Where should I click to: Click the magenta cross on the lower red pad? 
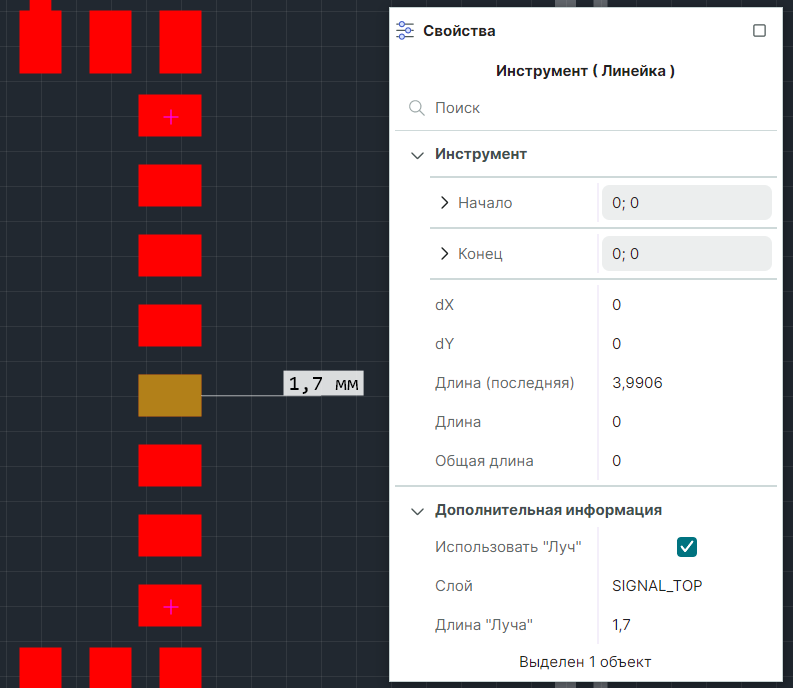pyautogui.click(x=171, y=607)
